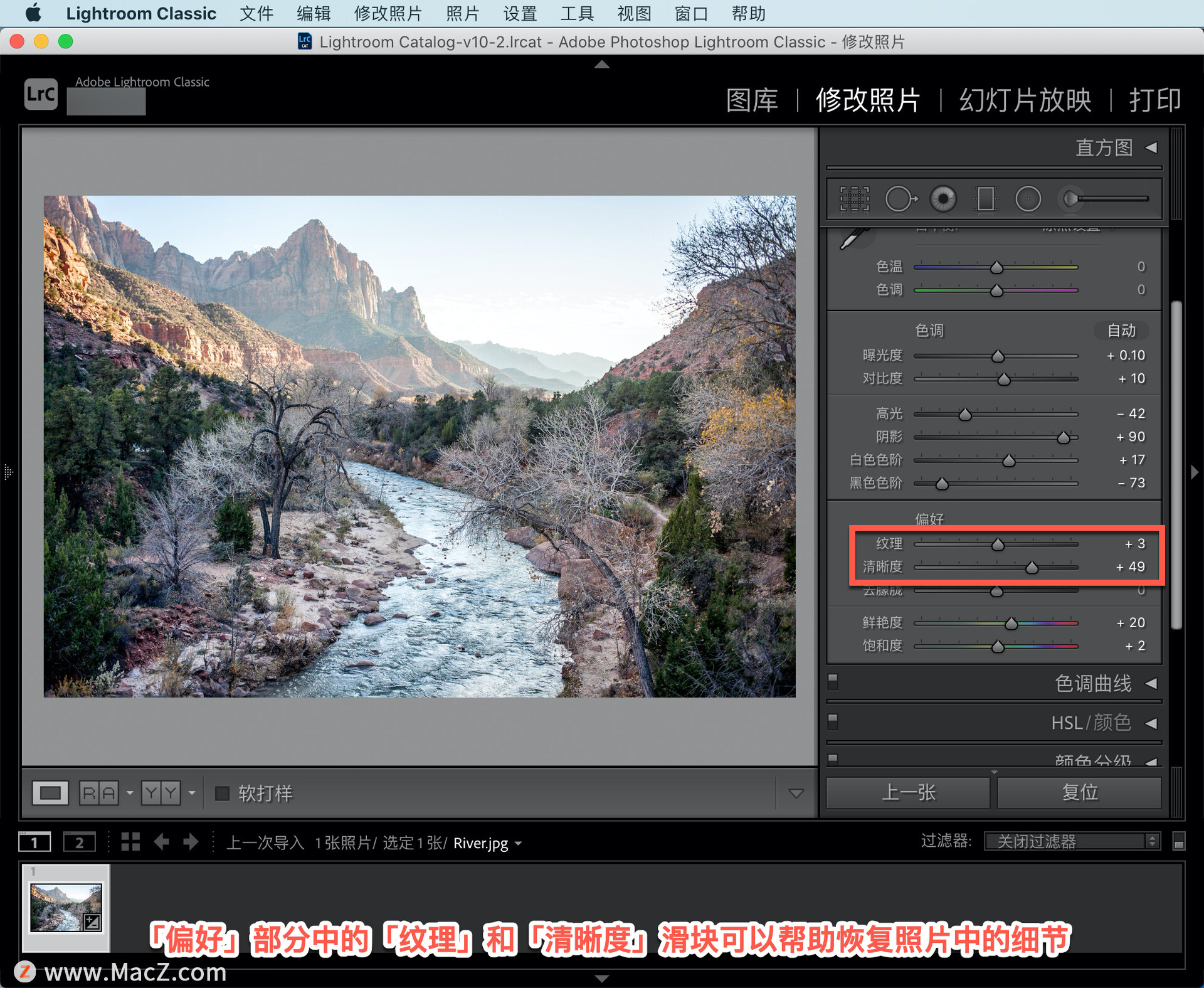Click the 黑色色阶 slider handle

pyautogui.click(x=942, y=484)
